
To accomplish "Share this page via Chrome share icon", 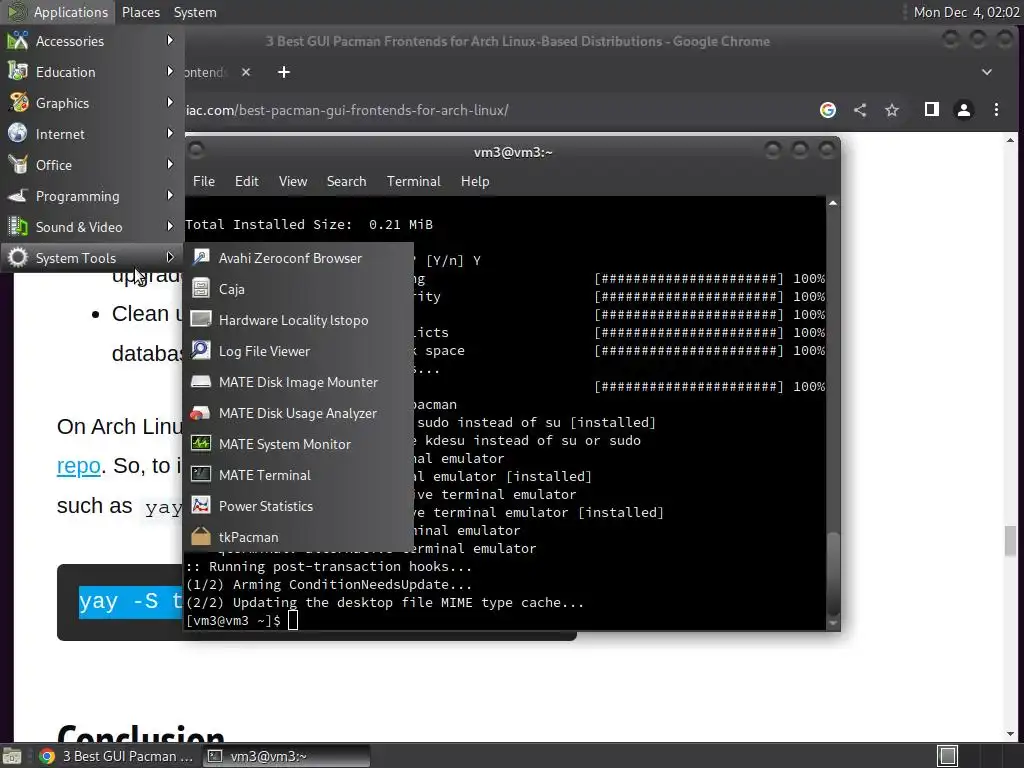I will pos(860,110).
